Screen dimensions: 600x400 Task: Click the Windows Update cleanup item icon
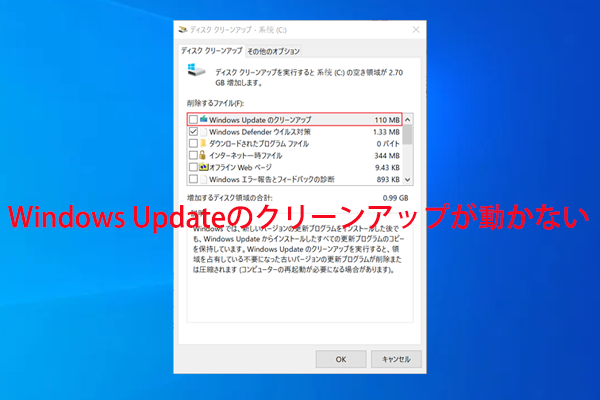(x=204, y=119)
